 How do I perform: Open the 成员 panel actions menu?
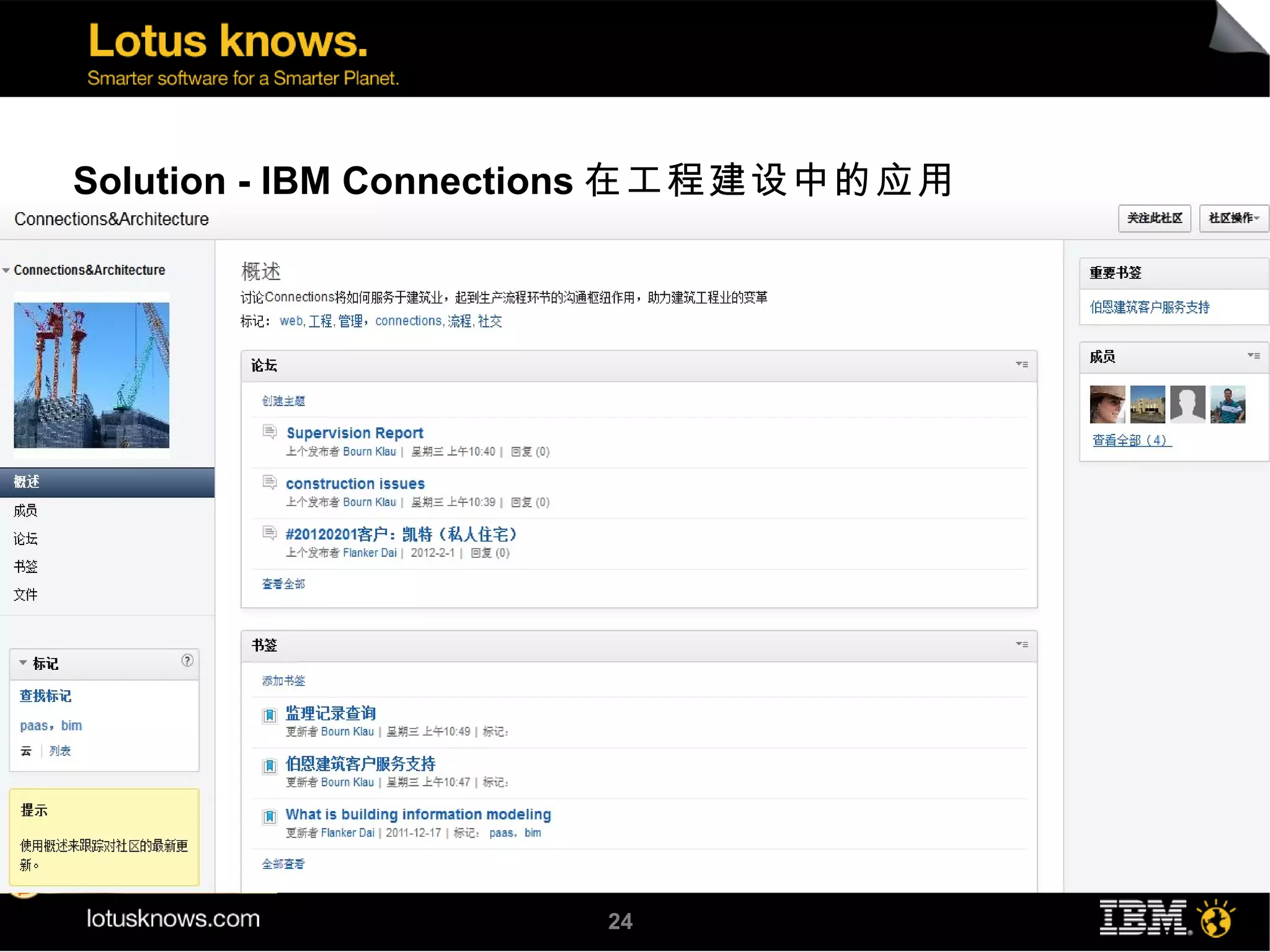point(1253,356)
